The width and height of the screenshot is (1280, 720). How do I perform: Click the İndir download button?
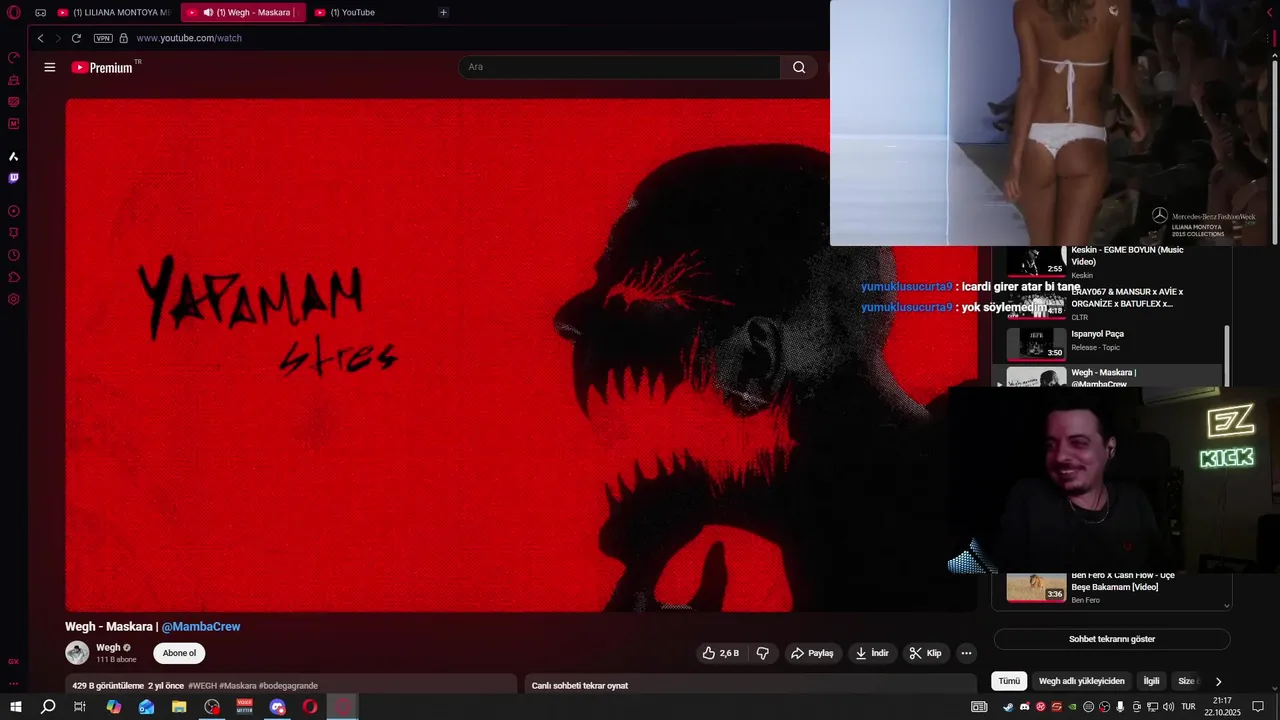coord(871,653)
